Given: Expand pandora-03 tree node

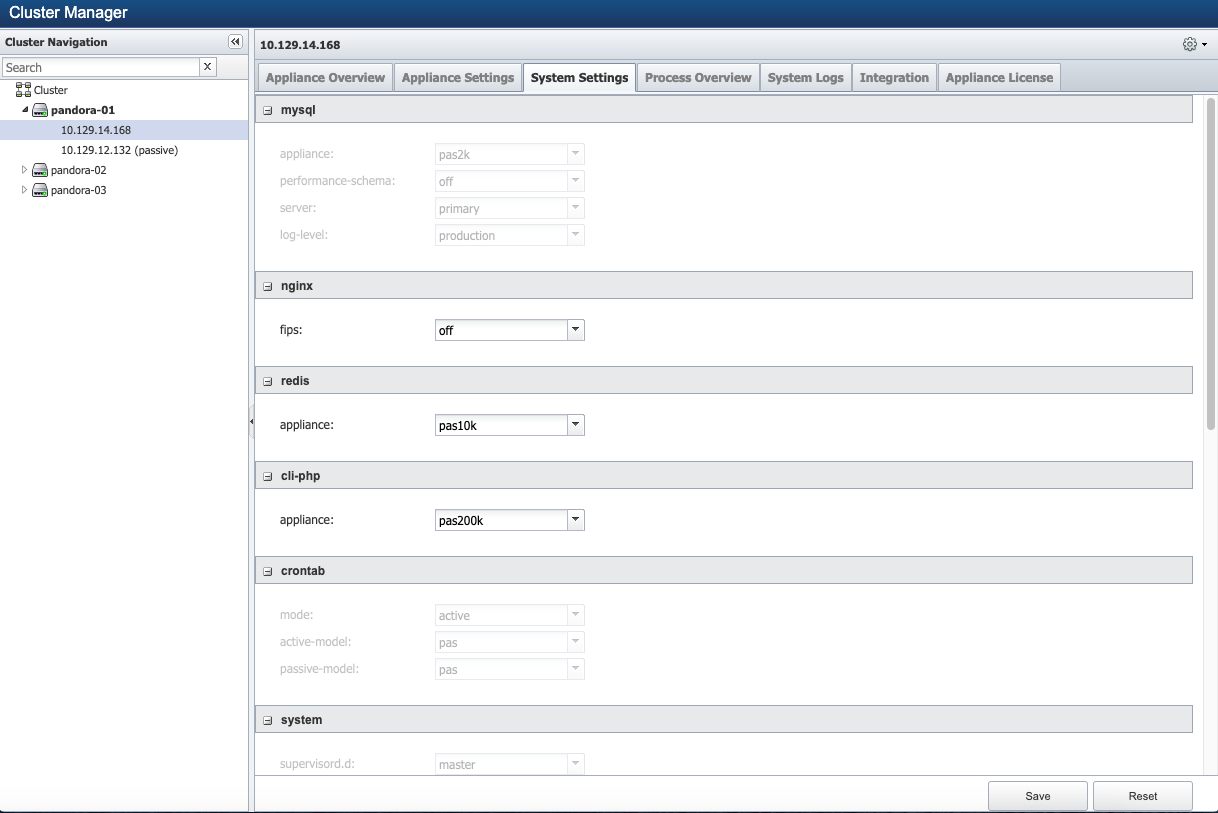Looking at the screenshot, I should (x=25, y=190).
